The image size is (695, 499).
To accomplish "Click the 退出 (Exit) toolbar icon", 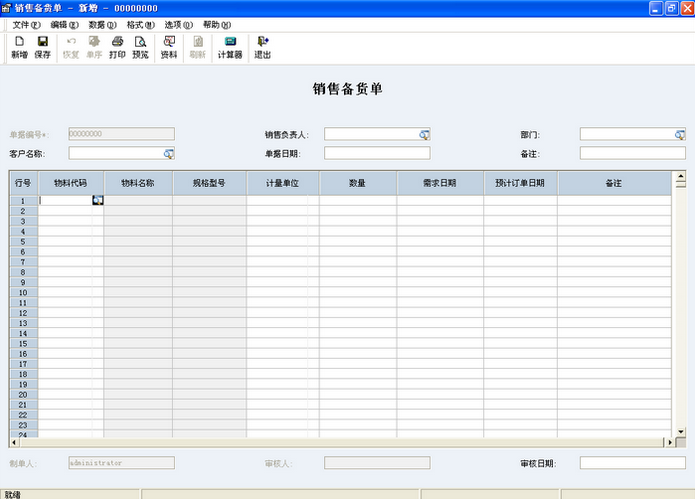I will pos(262,47).
